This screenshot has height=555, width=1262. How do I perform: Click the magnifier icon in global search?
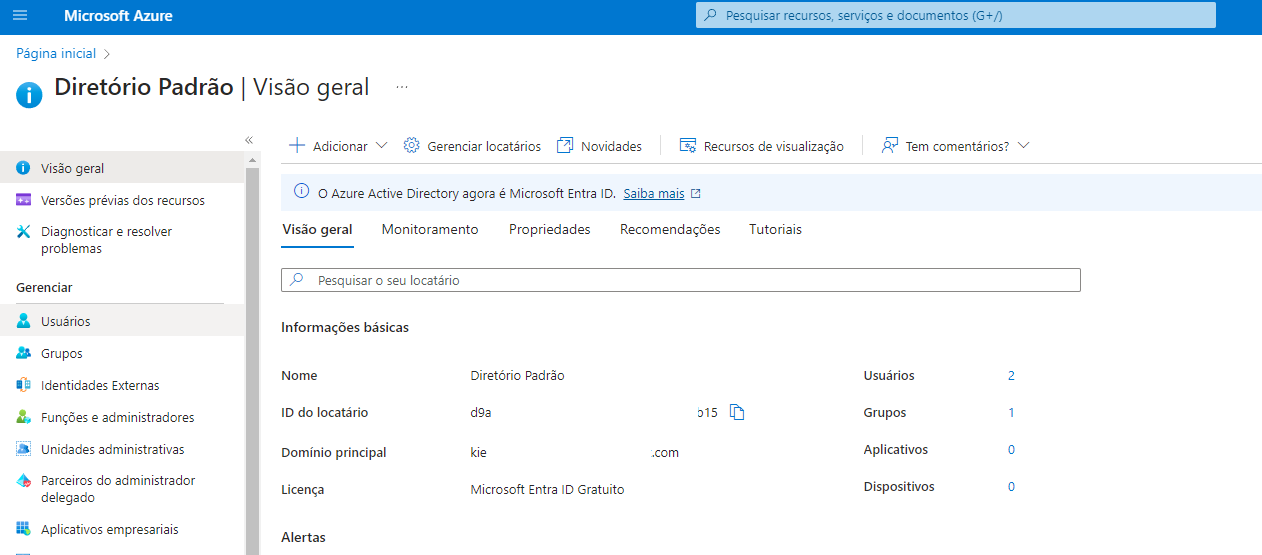[711, 16]
